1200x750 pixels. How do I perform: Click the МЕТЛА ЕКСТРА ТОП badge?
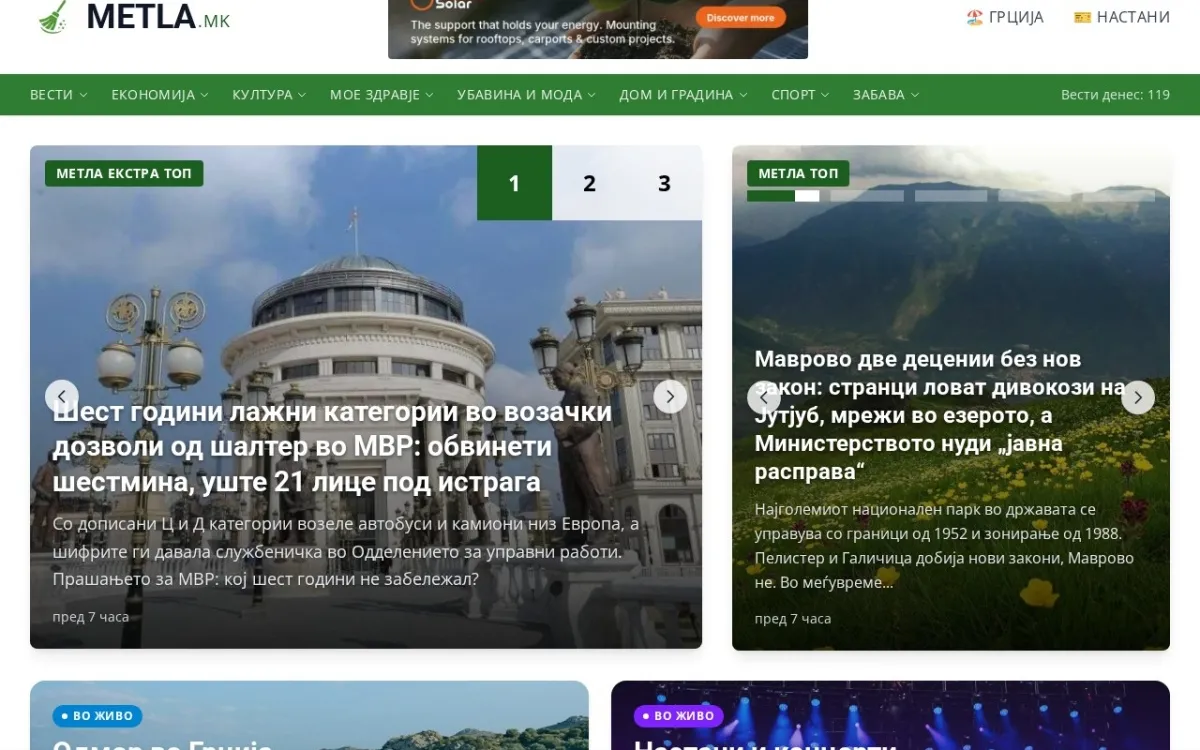124,173
